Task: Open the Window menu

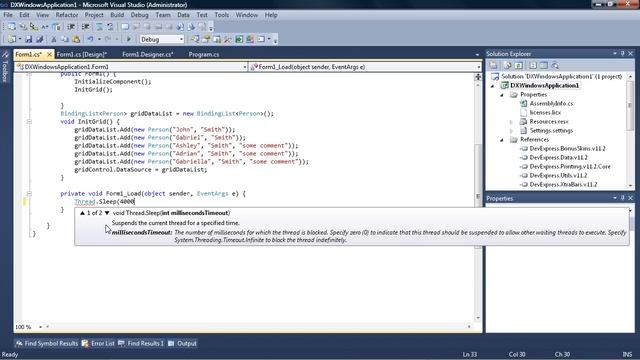Action: pos(247,15)
